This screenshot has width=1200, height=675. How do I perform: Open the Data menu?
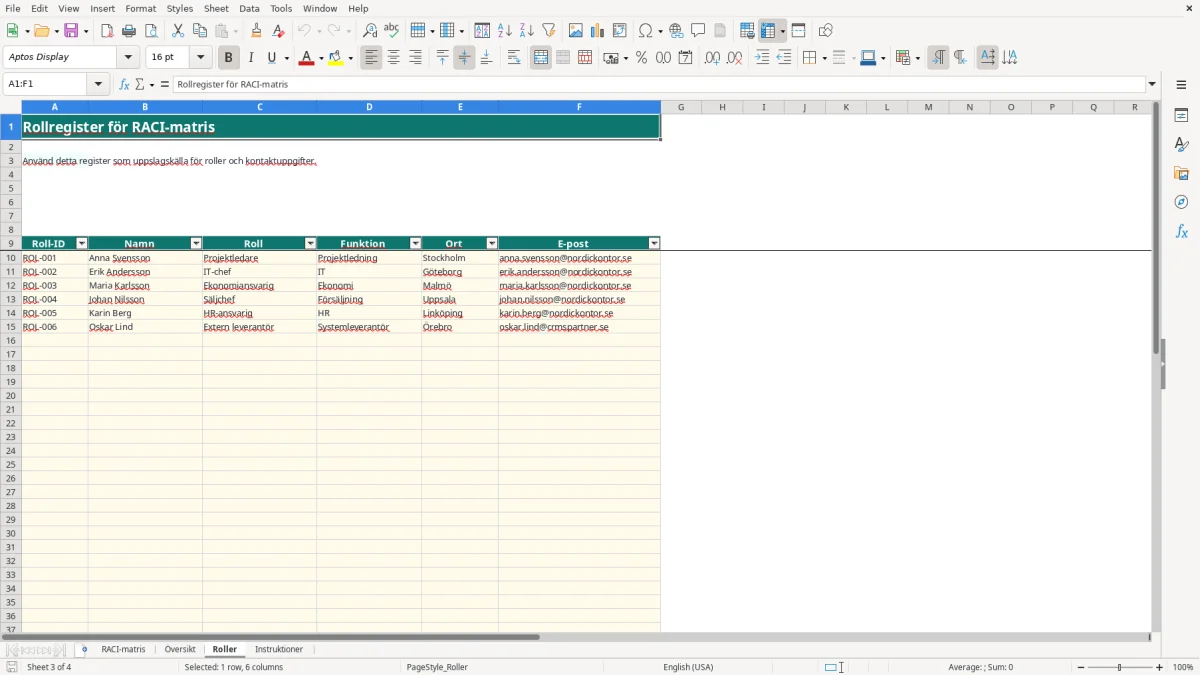[x=249, y=8]
